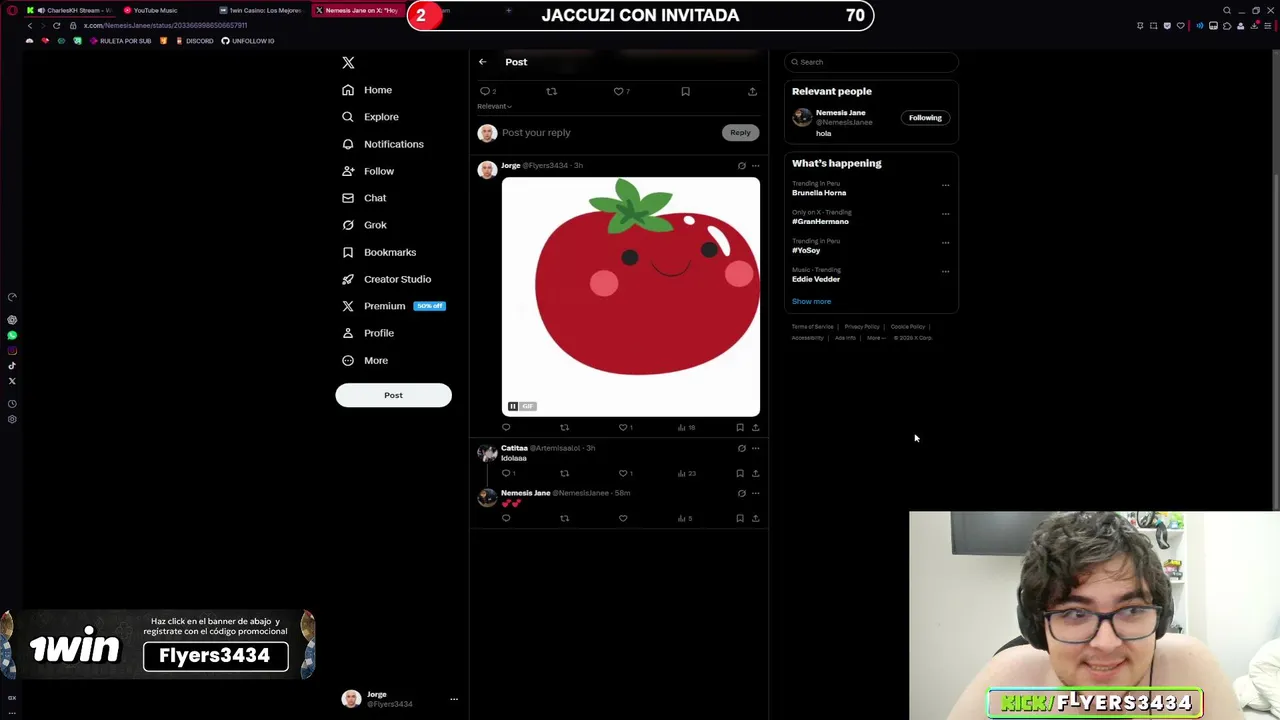This screenshot has width=1280, height=720.
Task: Open Profile in sidebar
Action: coord(368,333)
